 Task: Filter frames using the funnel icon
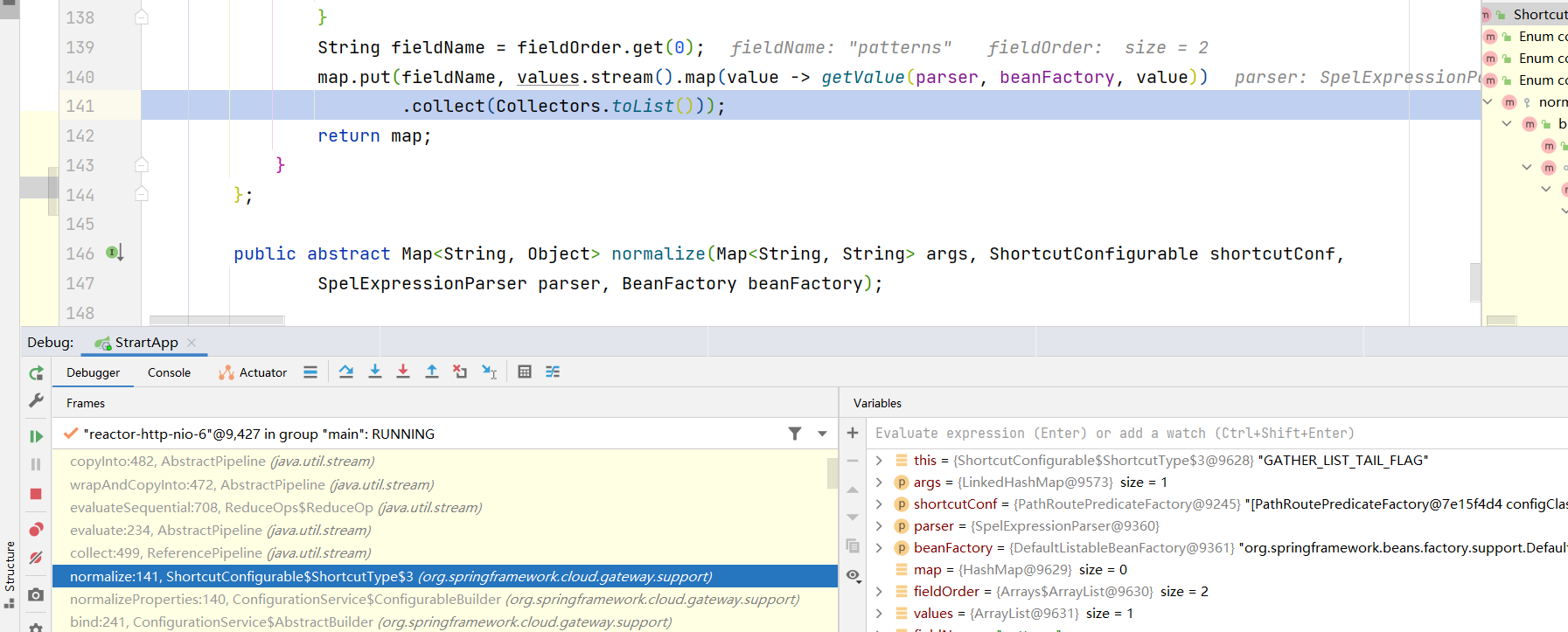coord(795,434)
